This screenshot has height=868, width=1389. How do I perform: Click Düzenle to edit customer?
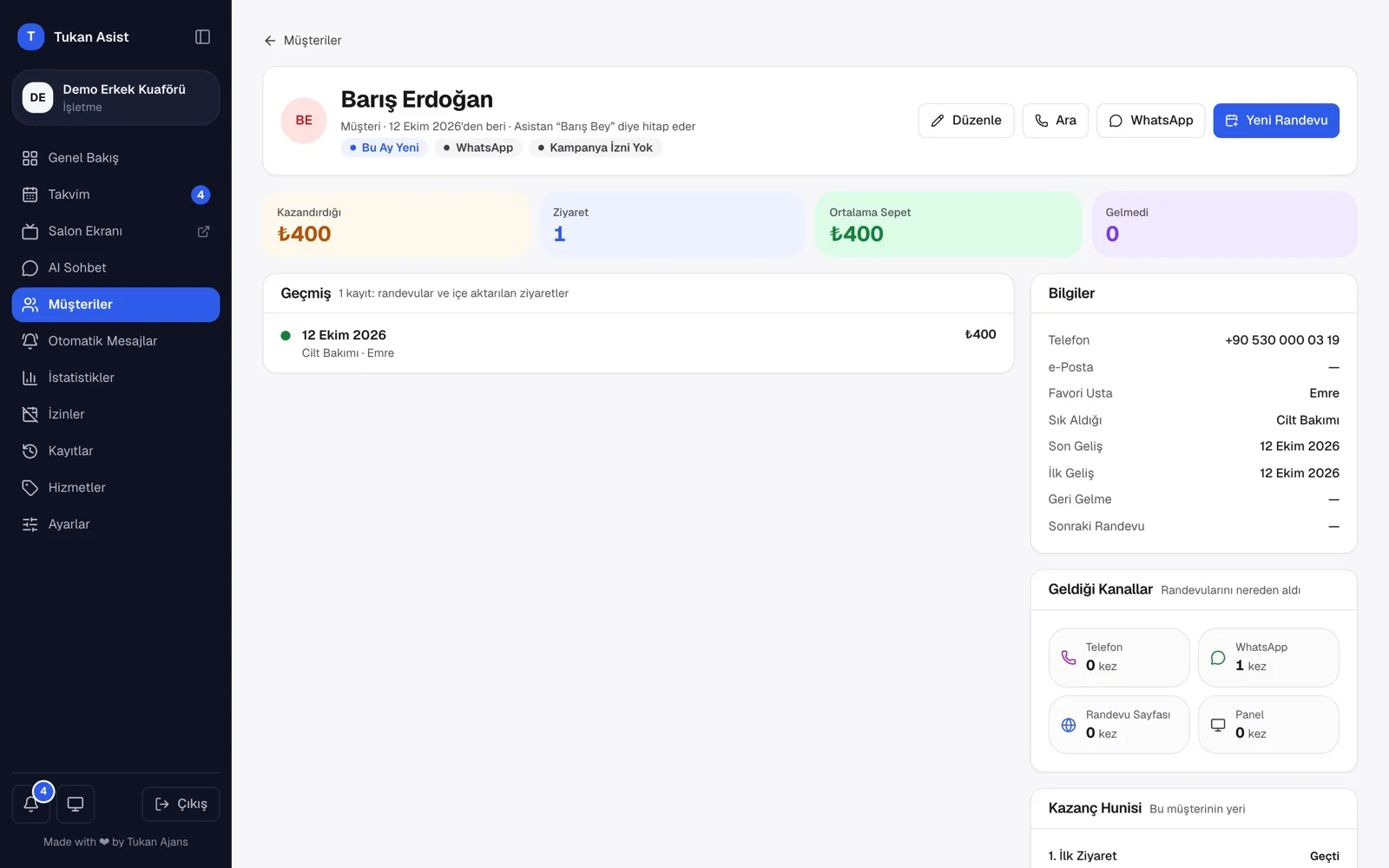pos(966,121)
